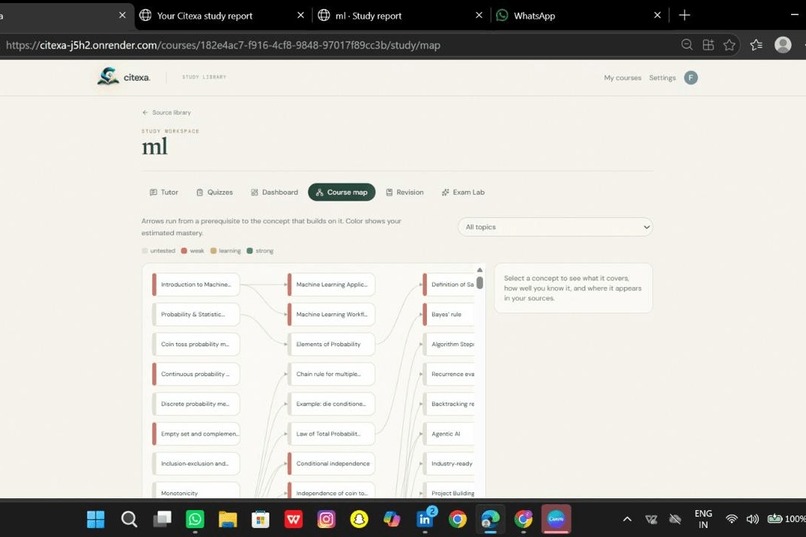The width and height of the screenshot is (806, 537).
Task: Switch to the WhatsApp browser tab
Action: (576, 15)
